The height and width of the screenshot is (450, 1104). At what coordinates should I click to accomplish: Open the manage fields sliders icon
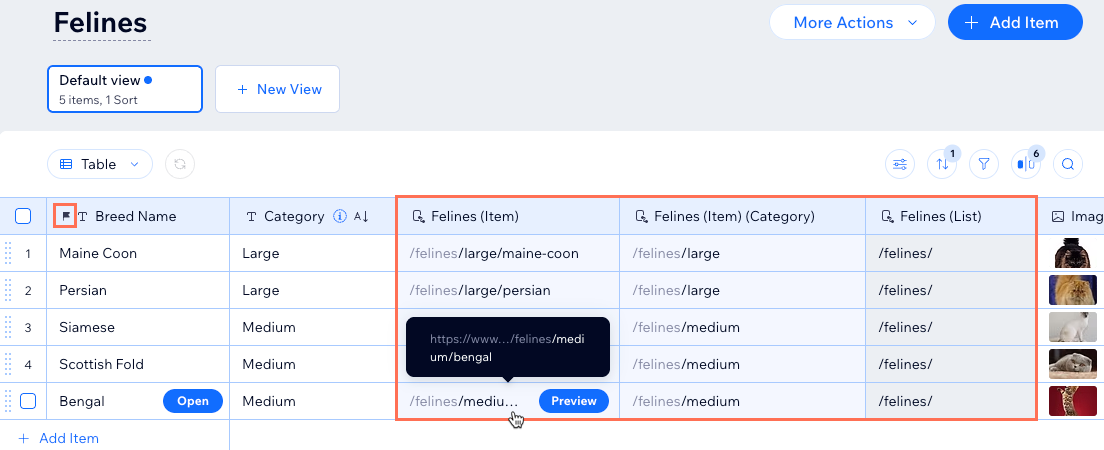click(x=900, y=164)
